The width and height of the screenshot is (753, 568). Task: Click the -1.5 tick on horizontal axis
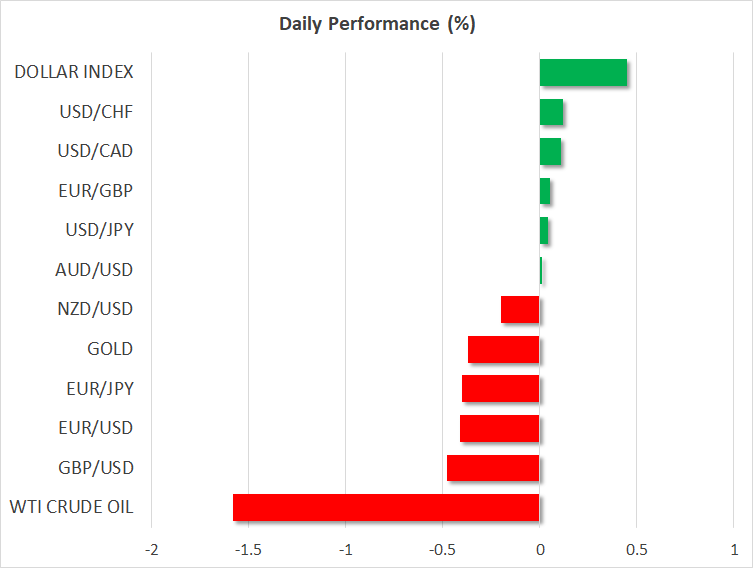[248, 549]
